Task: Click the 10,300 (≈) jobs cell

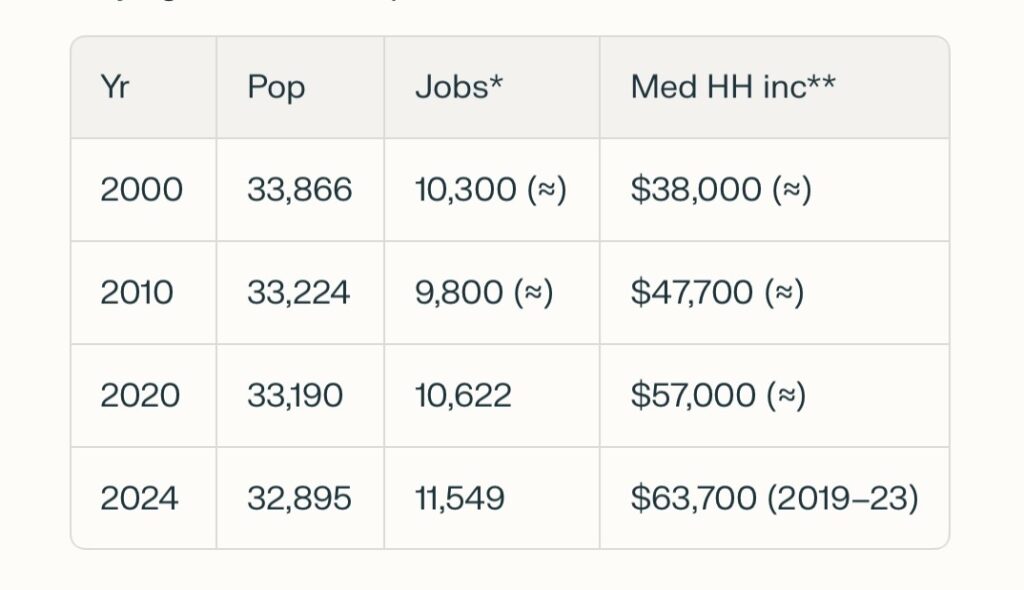Action: 490,190
